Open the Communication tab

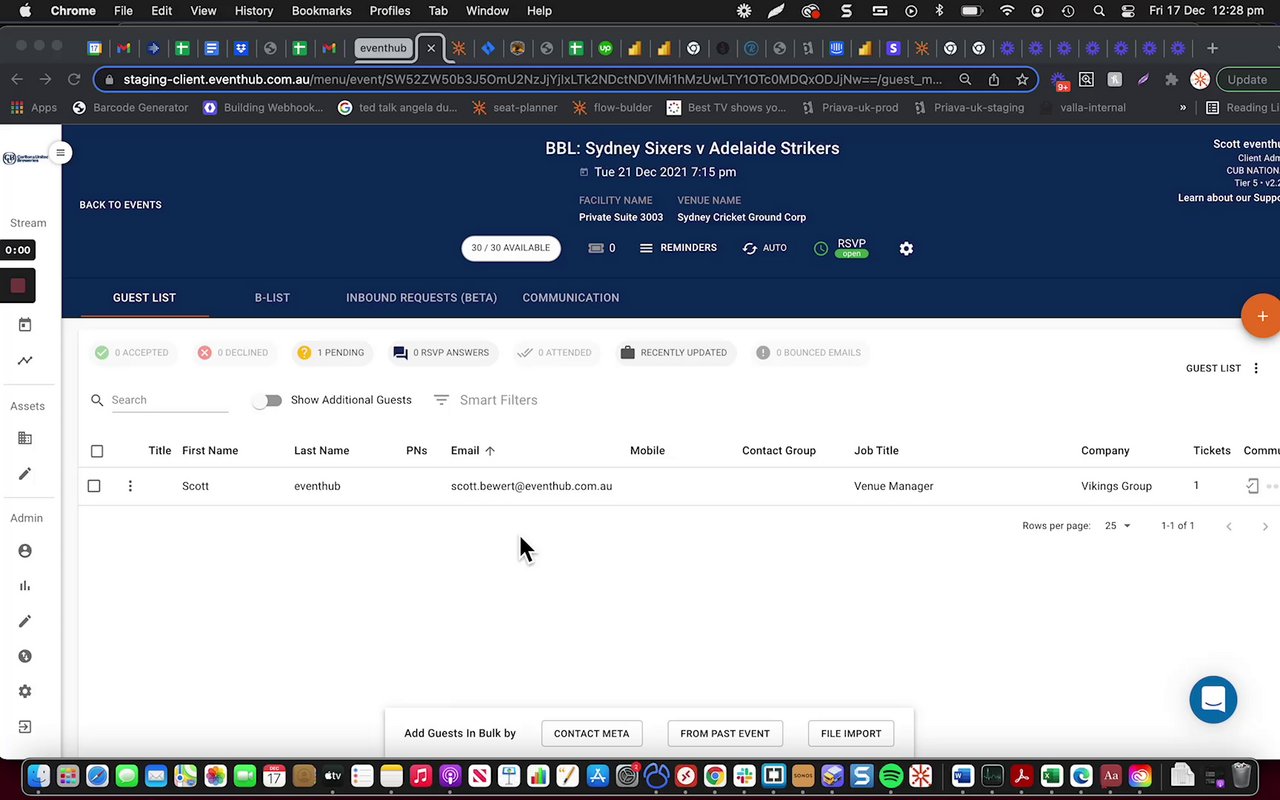coord(571,298)
